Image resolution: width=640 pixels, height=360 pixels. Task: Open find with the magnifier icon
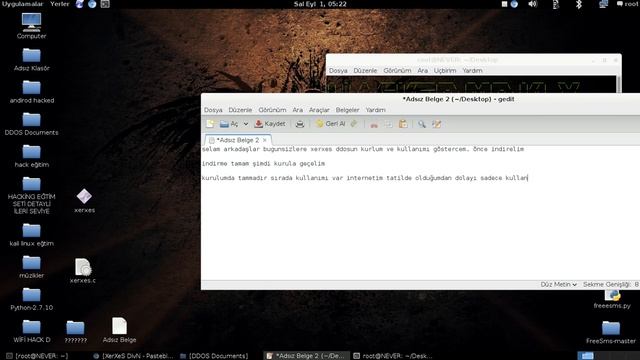(422, 124)
